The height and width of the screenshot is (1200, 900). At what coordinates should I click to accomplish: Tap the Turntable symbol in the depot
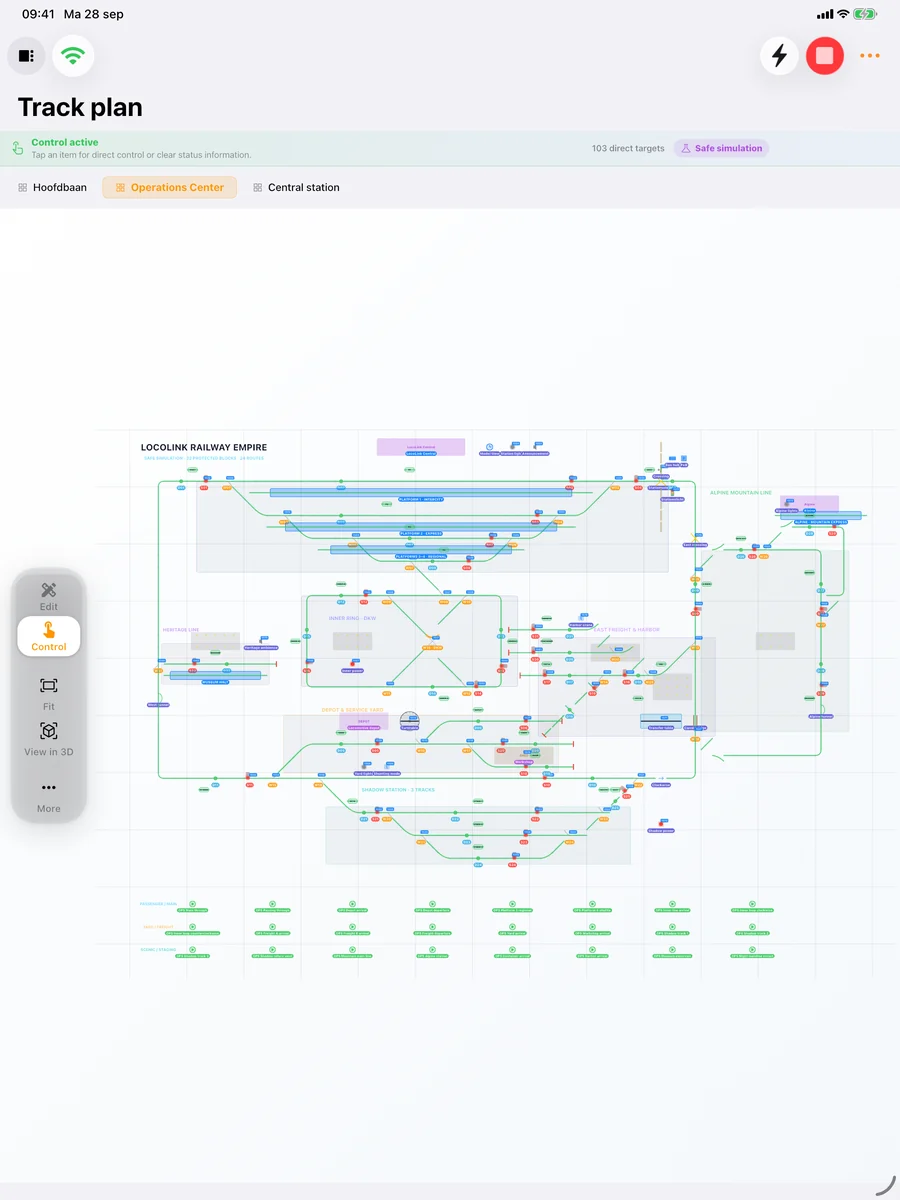click(410, 720)
